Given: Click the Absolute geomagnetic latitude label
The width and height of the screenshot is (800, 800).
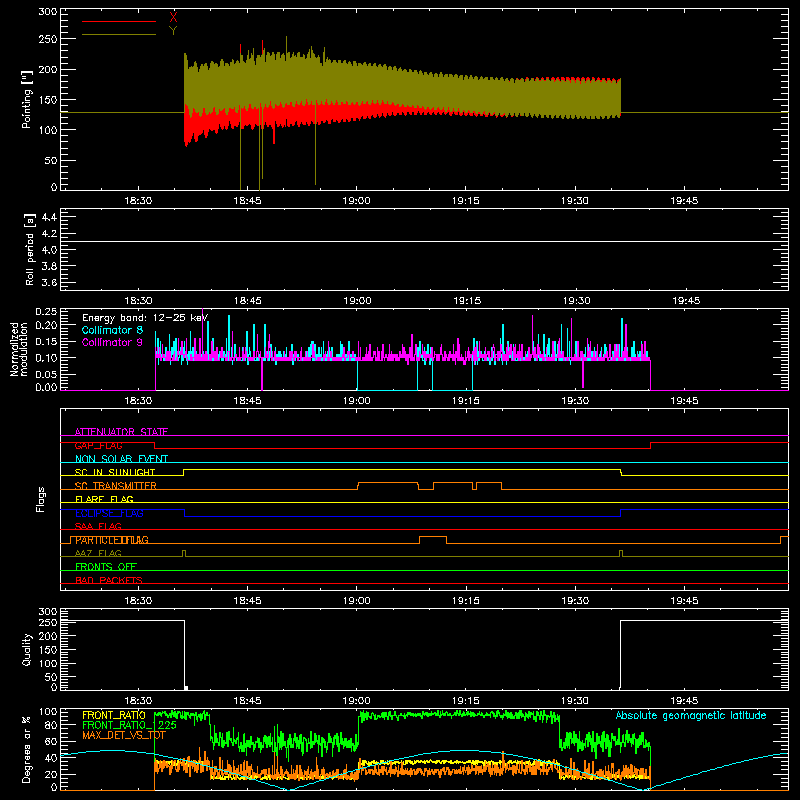Looking at the screenshot, I should (691, 715).
